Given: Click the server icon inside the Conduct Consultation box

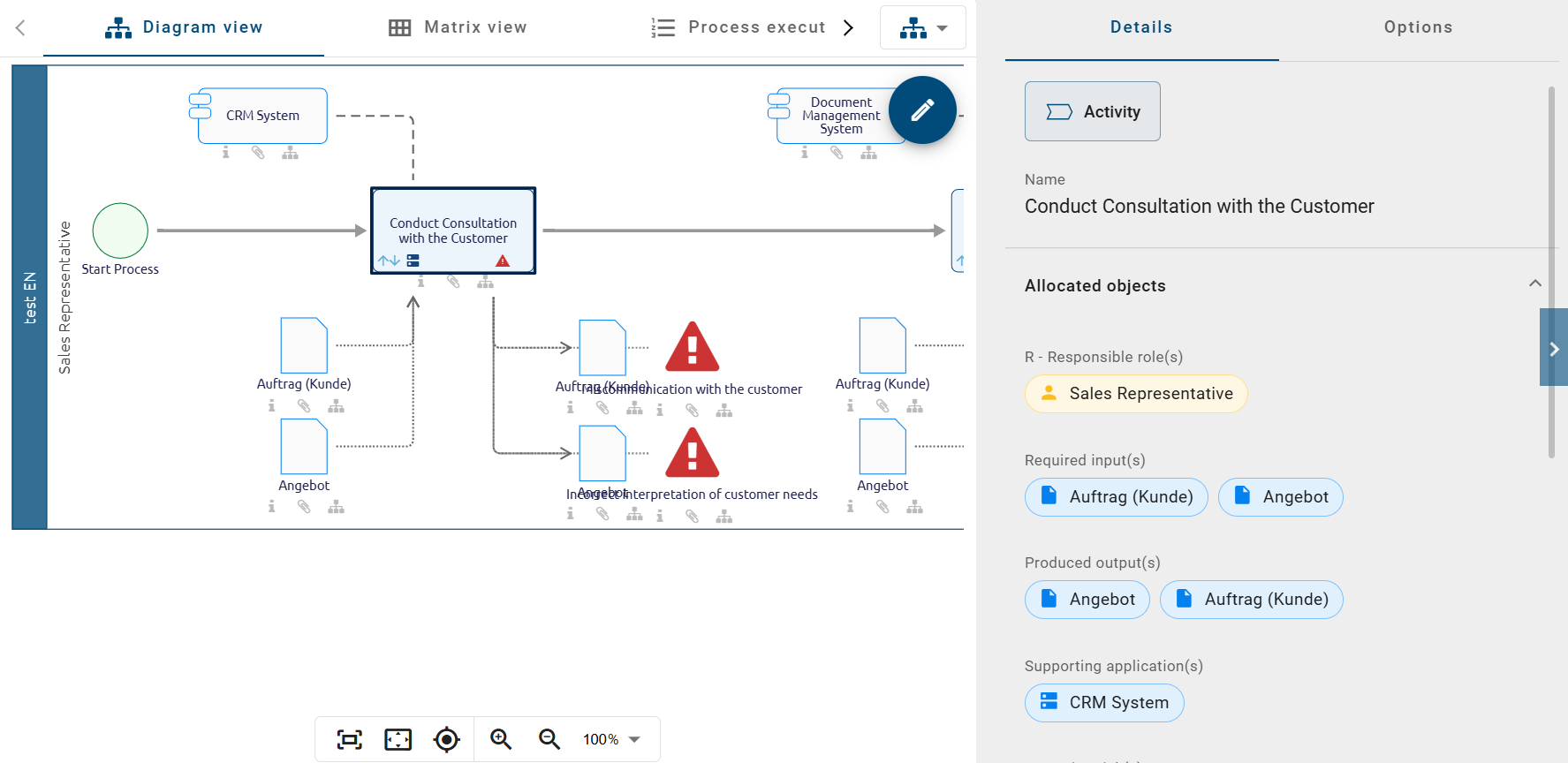Looking at the screenshot, I should (x=413, y=261).
